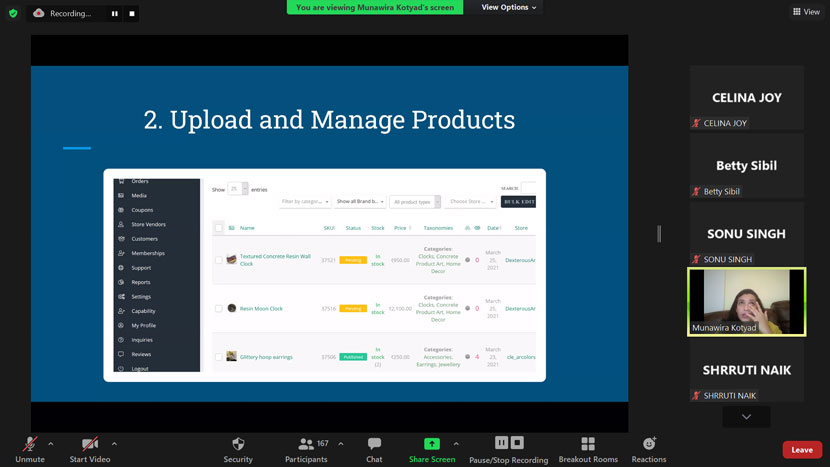Open the Show all Brand dropdown
The width and height of the screenshot is (830, 467).
pos(360,202)
